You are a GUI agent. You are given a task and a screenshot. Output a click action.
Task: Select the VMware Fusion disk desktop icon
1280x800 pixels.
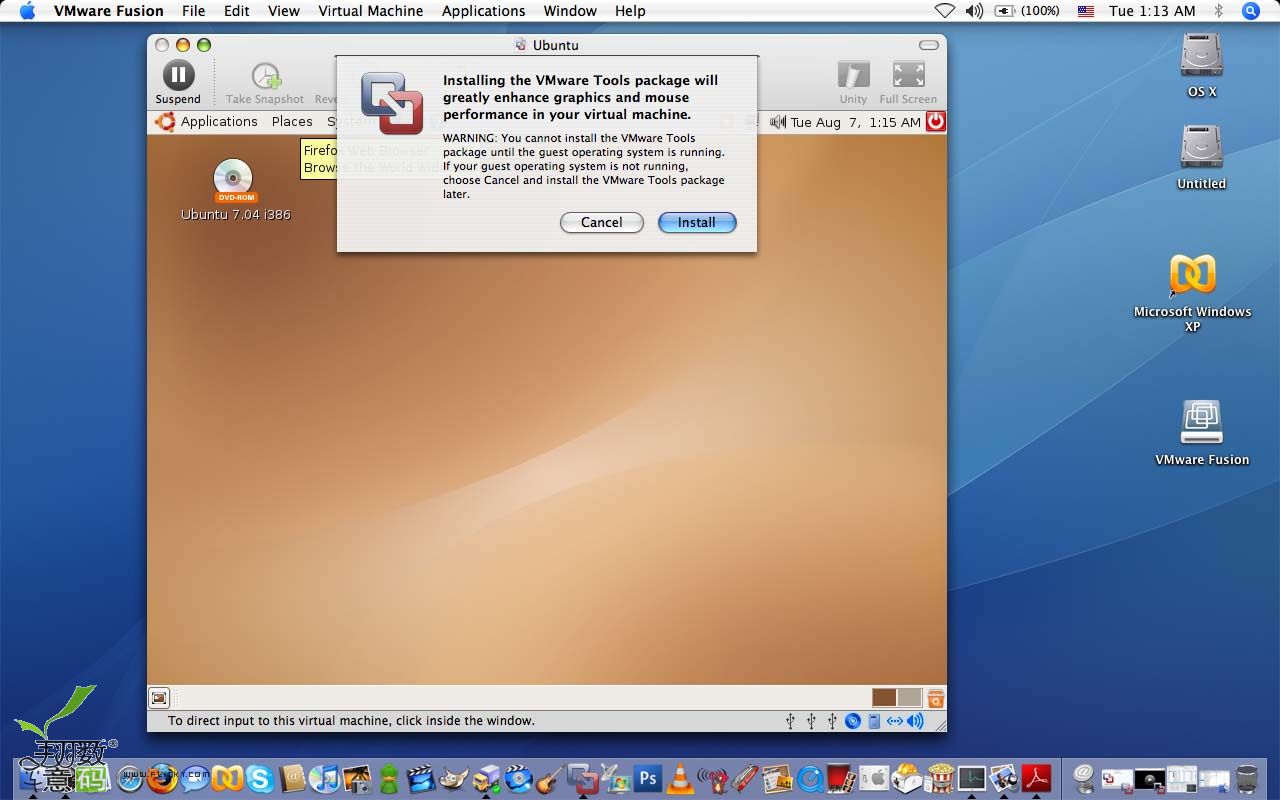pyautogui.click(x=1202, y=432)
